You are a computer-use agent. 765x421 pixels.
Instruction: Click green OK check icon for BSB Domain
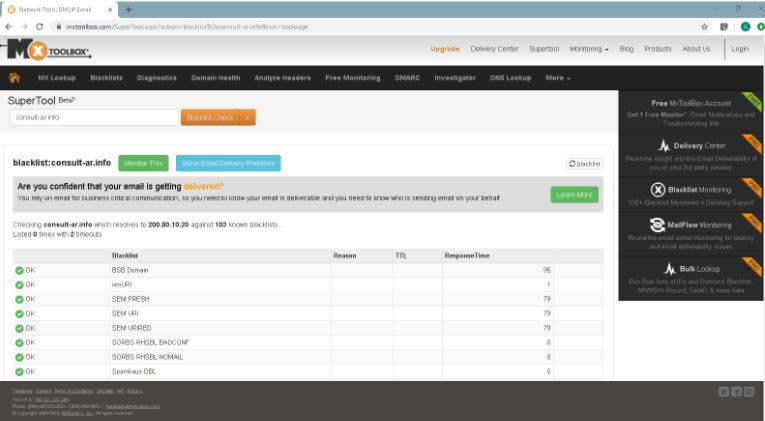19,270
